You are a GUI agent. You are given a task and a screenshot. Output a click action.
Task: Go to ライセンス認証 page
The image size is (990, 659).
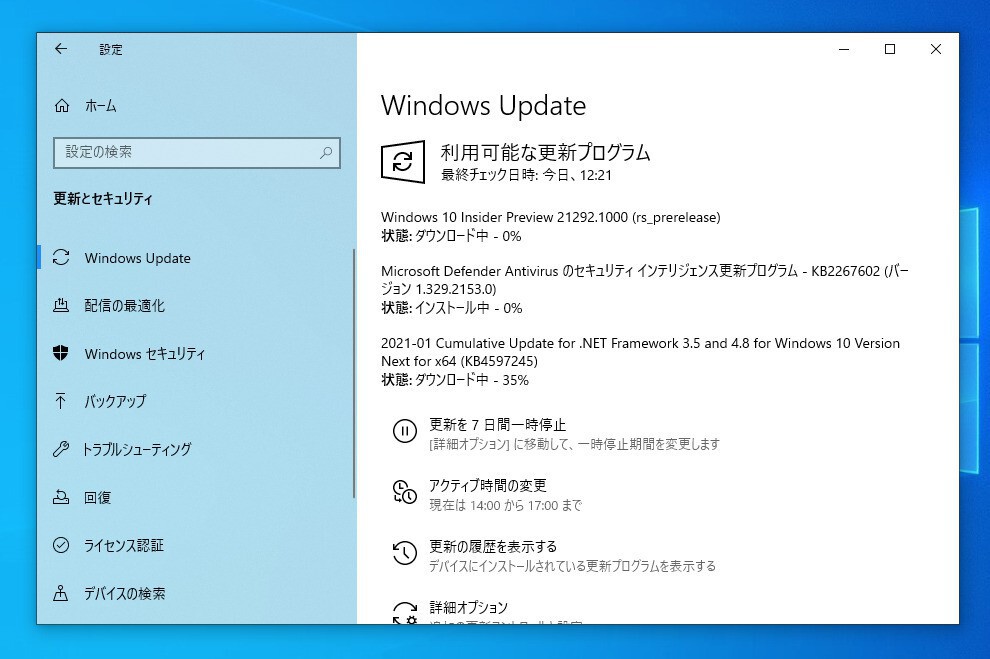(124, 545)
